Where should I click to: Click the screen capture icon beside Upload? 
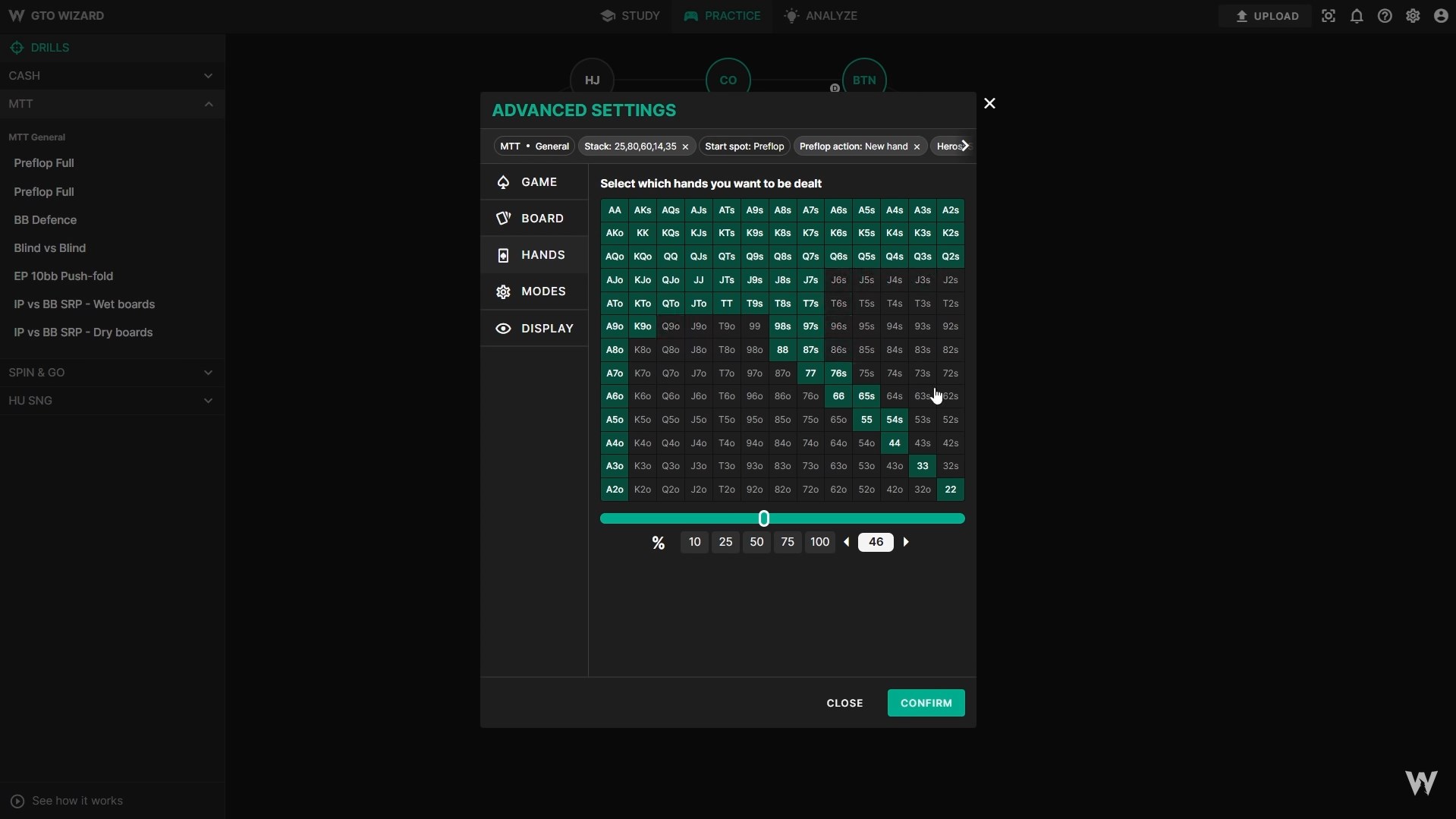click(1328, 15)
